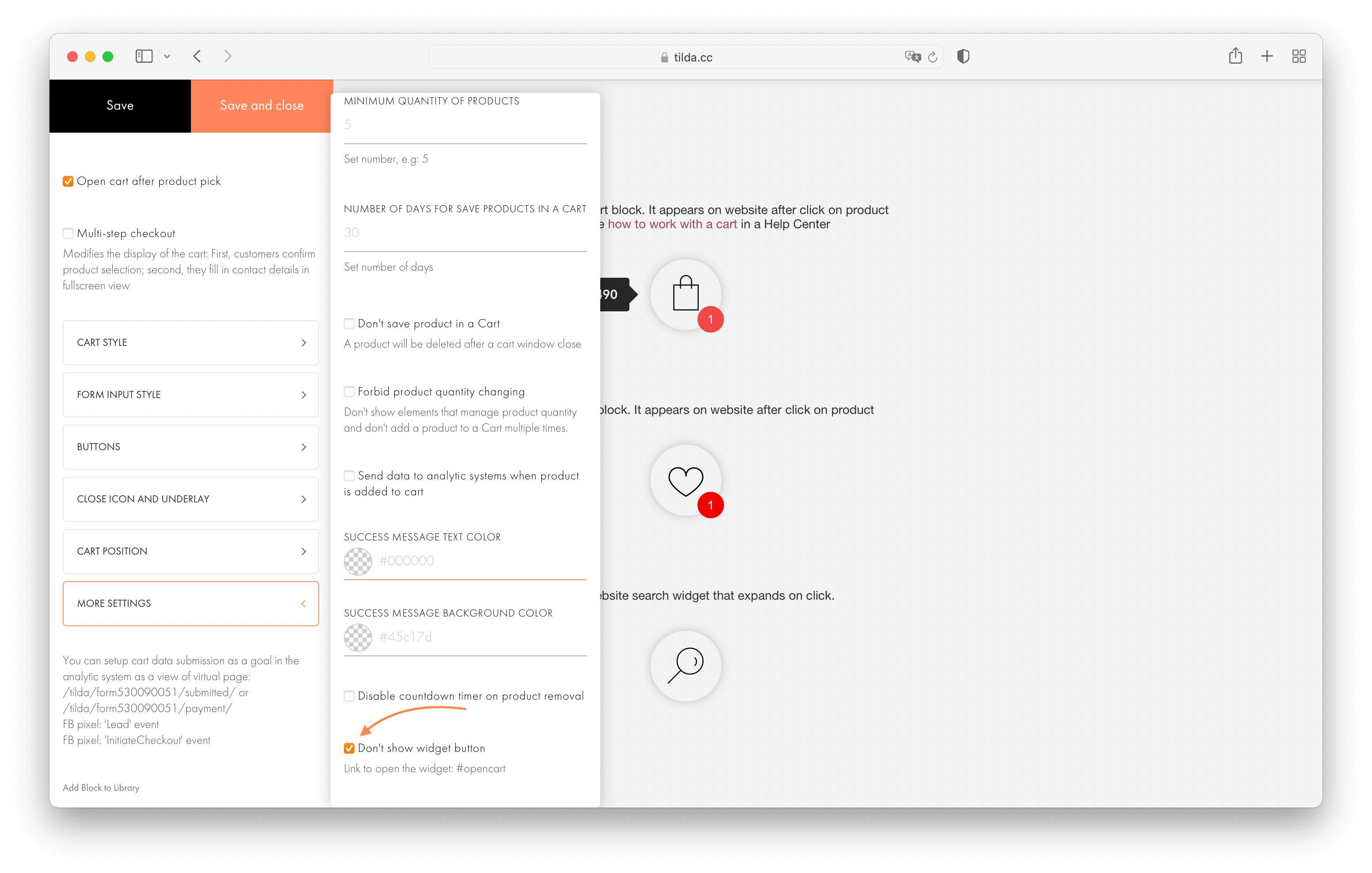1372x873 pixels.
Task: Open the how to work with a cart link
Action: (672, 224)
